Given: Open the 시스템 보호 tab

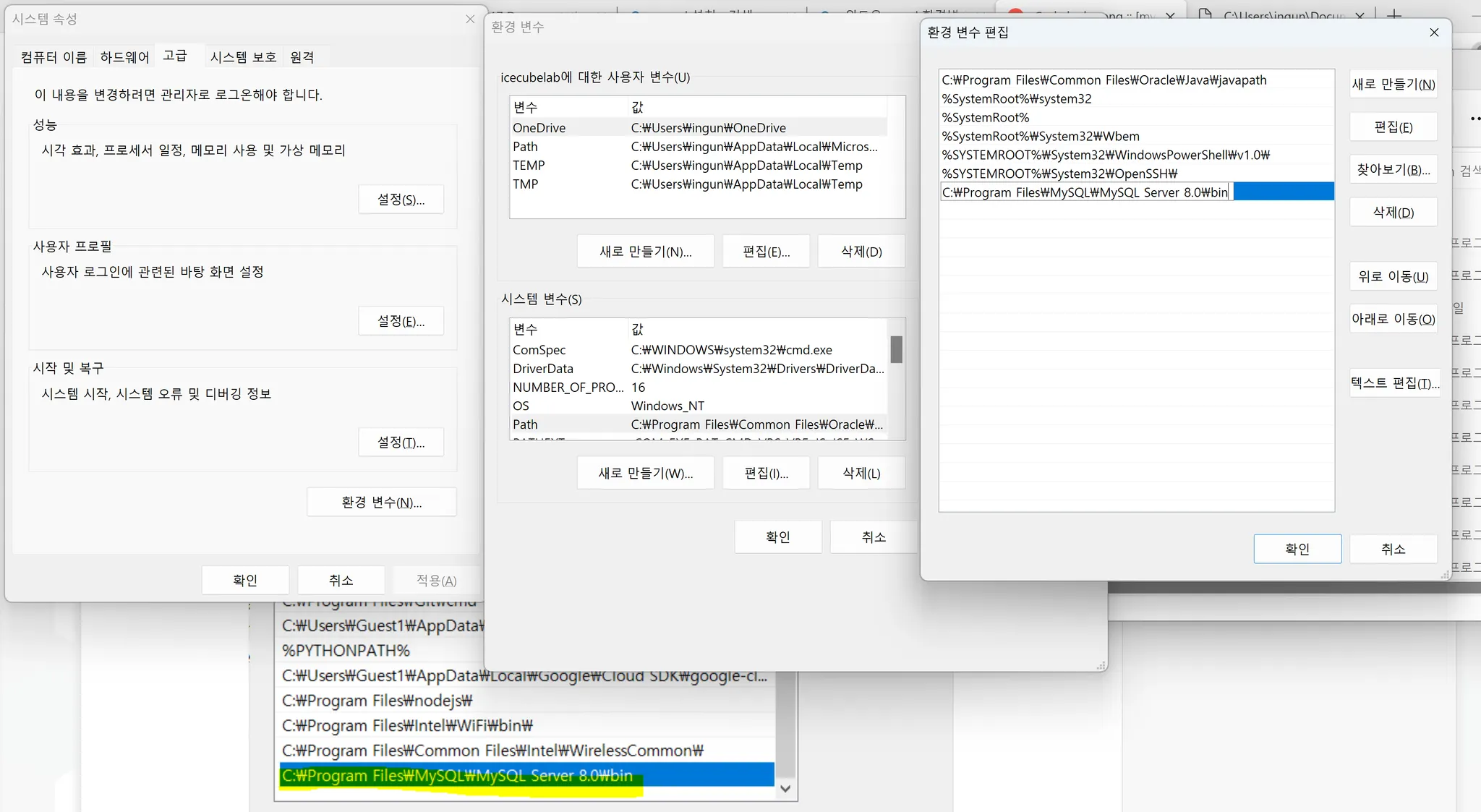Looking at the screenshot, I should point(243,57).
